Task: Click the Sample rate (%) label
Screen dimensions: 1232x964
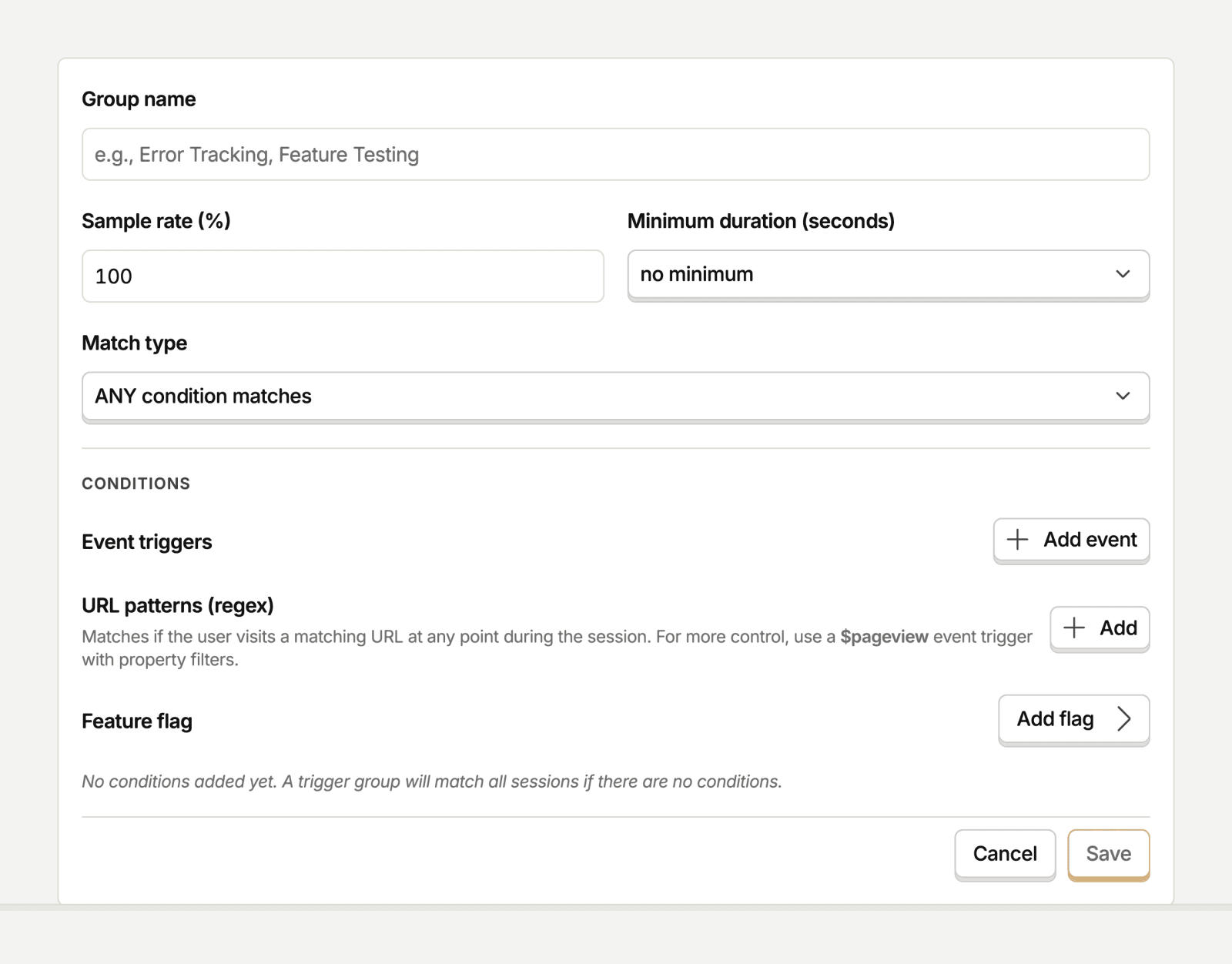Action: [156, 221]
